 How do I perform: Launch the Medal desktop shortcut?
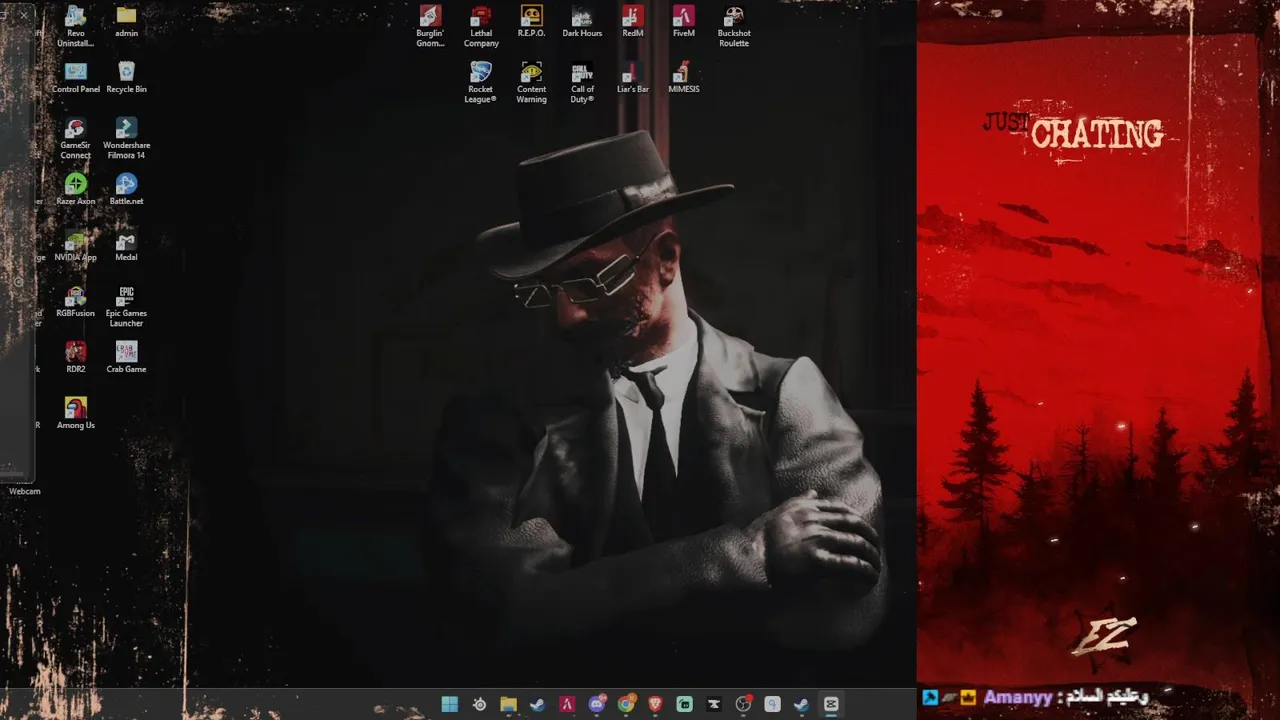click(126, 245)
